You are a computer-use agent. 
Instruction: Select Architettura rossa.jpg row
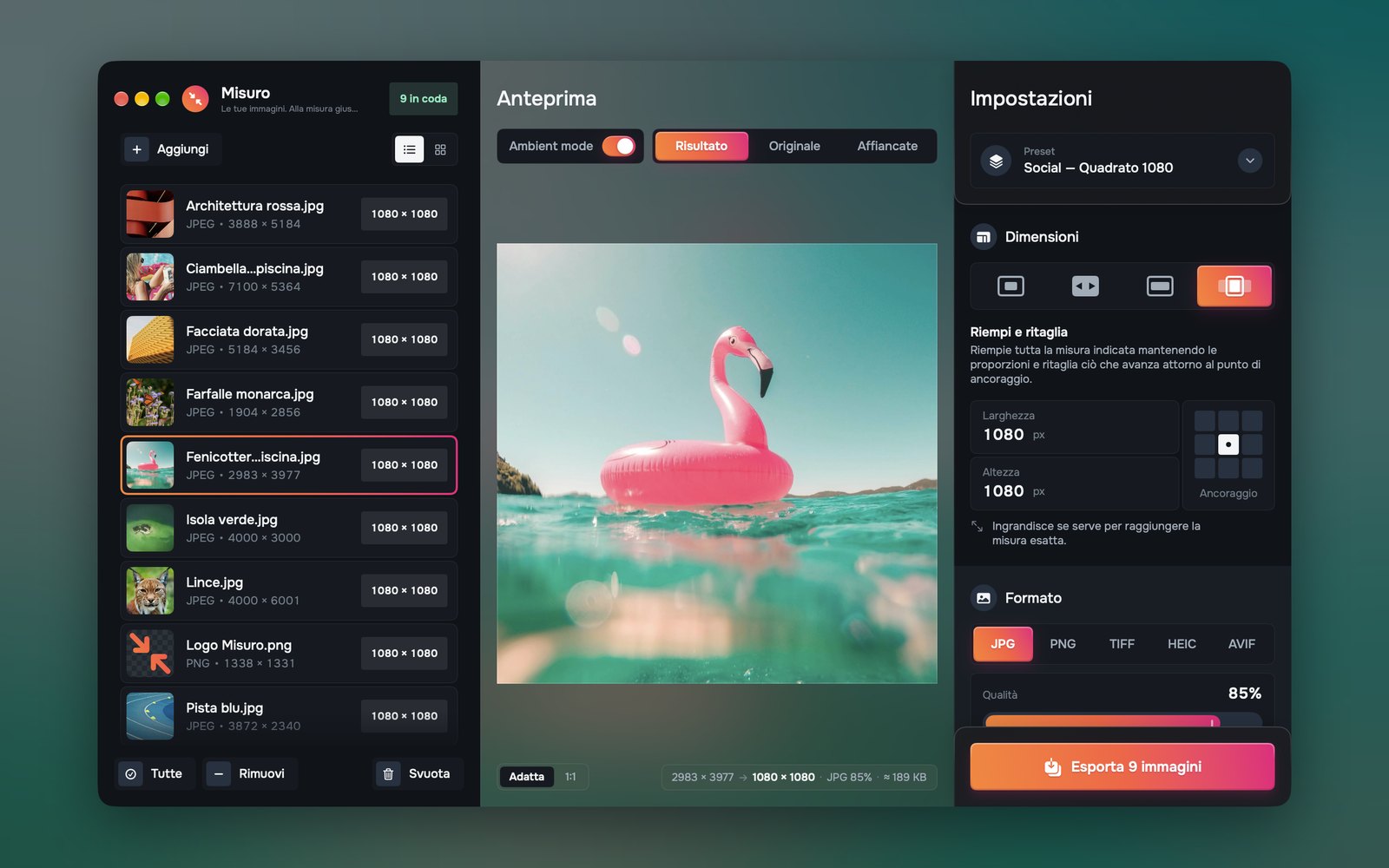pos(289,214)
